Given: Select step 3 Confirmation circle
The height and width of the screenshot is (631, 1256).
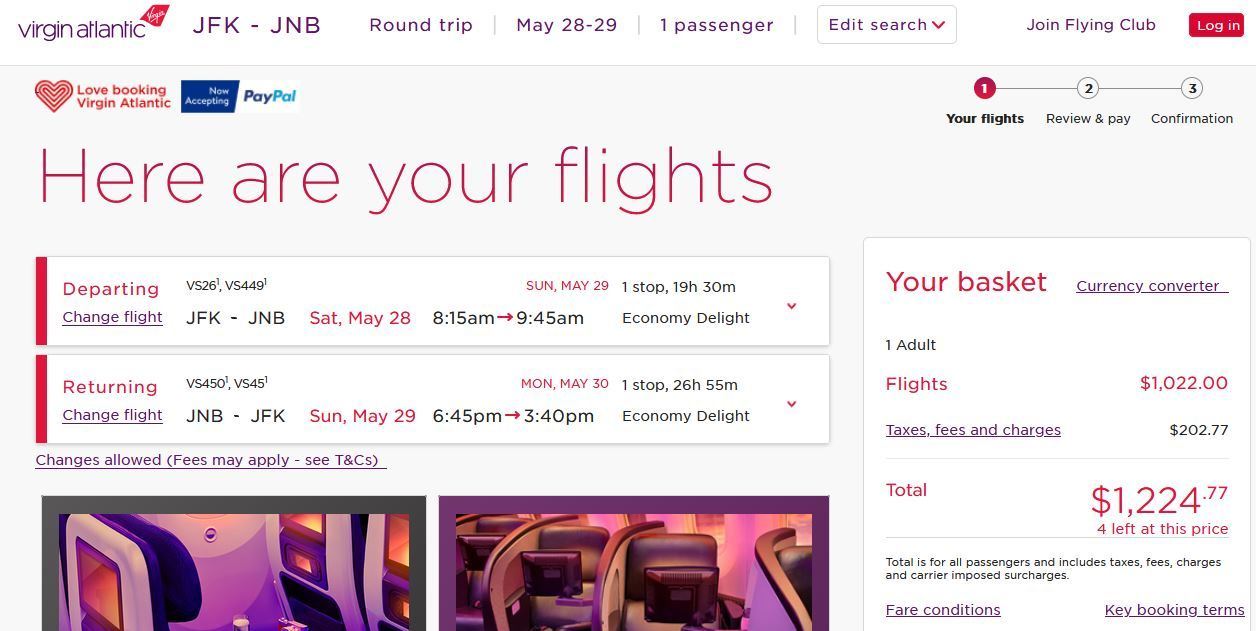Looking at the screenshot, I should tap(1191, 89).
